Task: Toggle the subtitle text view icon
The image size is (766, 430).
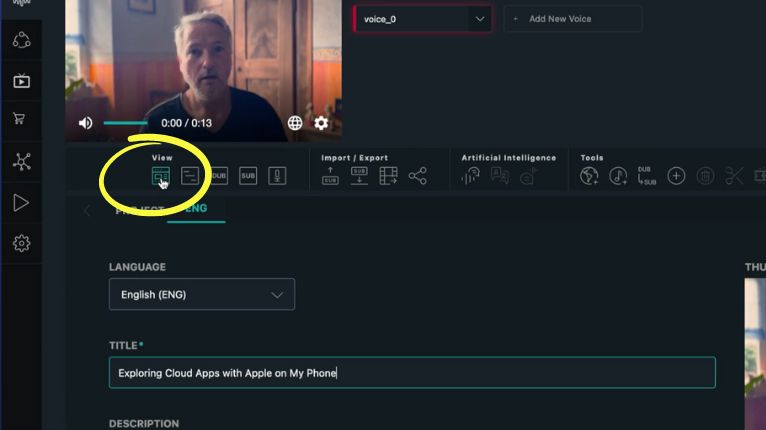Action: pos(190,176)
